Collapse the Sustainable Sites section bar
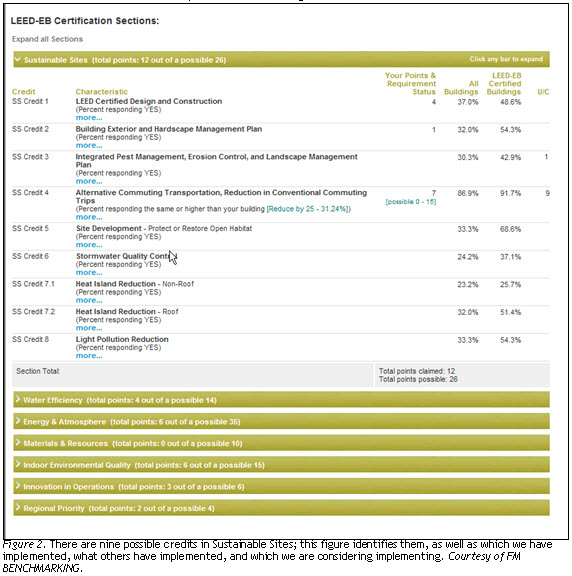The image size is (572, 576). coord(281,60)
